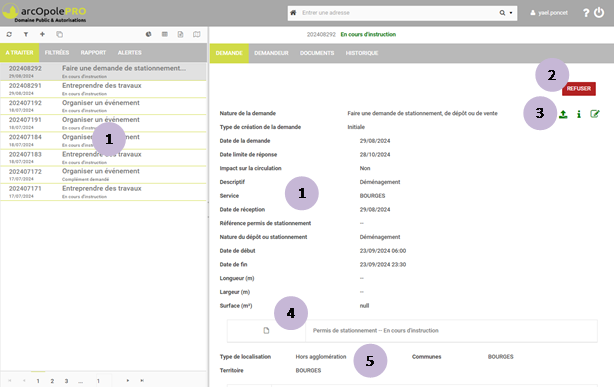Viewport: 614px width, 387px height.
Task: Select request 202407172 Complément demandé
Action: coord(103,175)
